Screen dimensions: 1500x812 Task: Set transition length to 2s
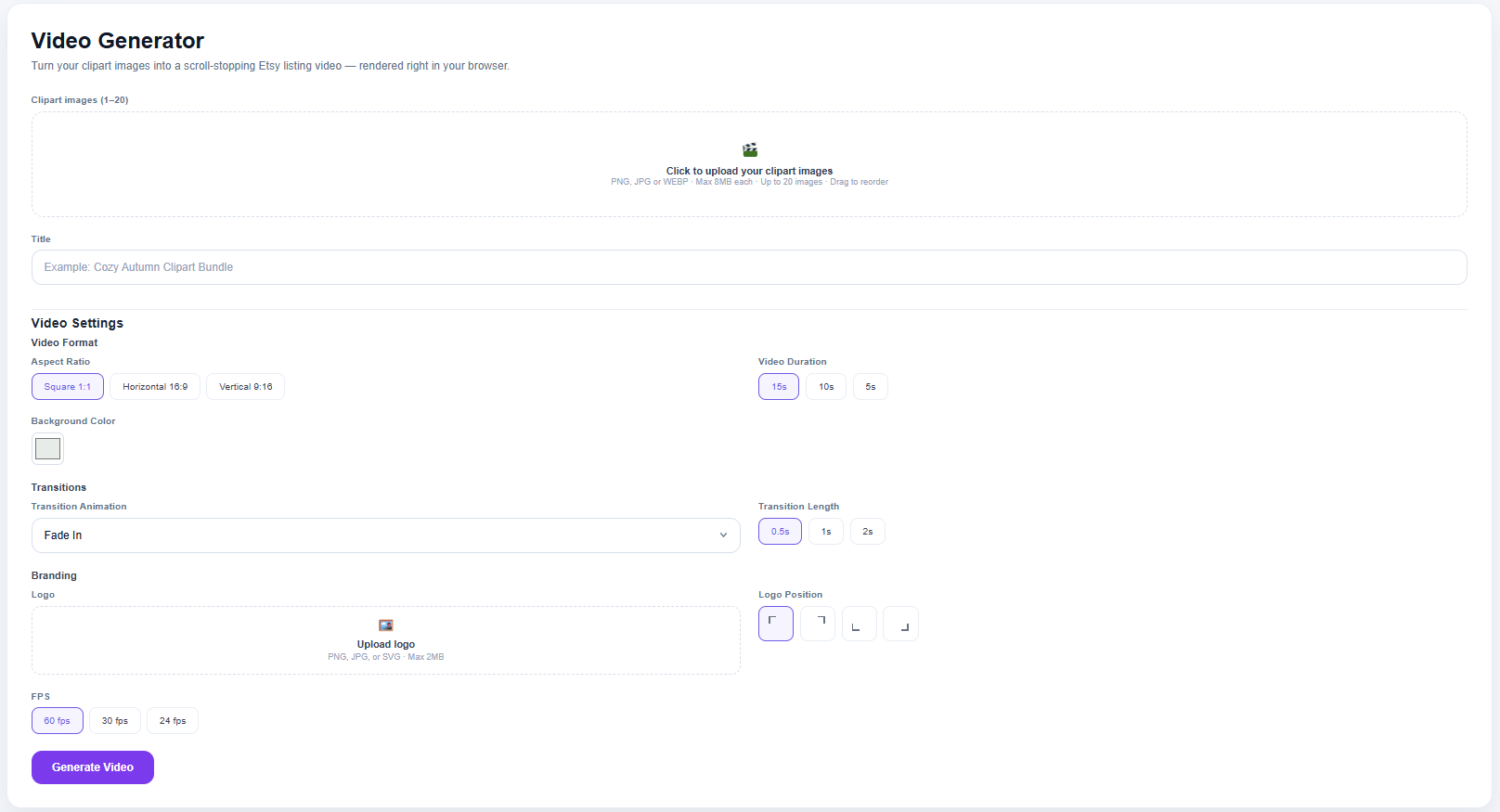click(x=868, y=532)
